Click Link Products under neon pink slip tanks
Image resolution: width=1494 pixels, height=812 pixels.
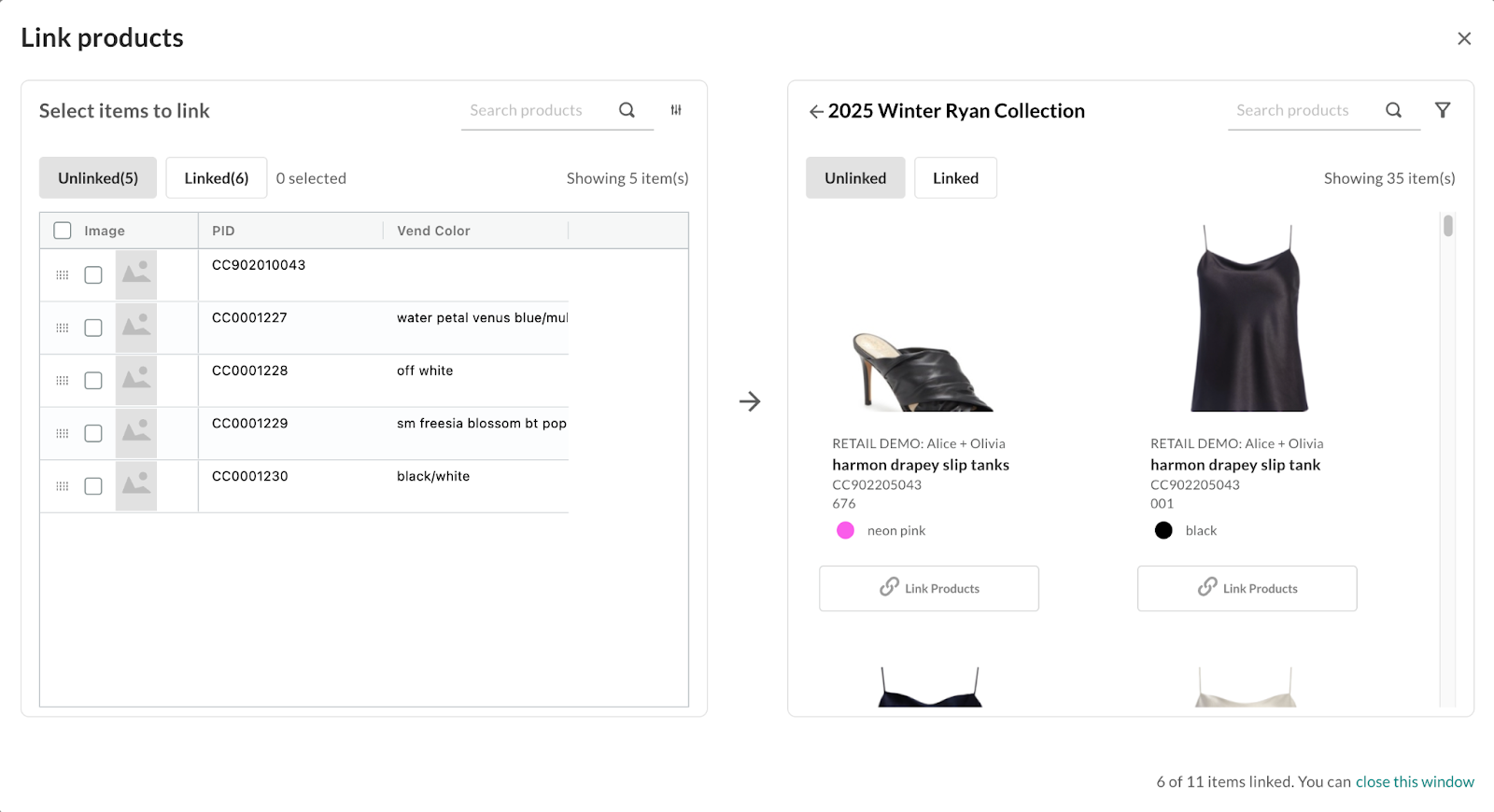[929, 589]
